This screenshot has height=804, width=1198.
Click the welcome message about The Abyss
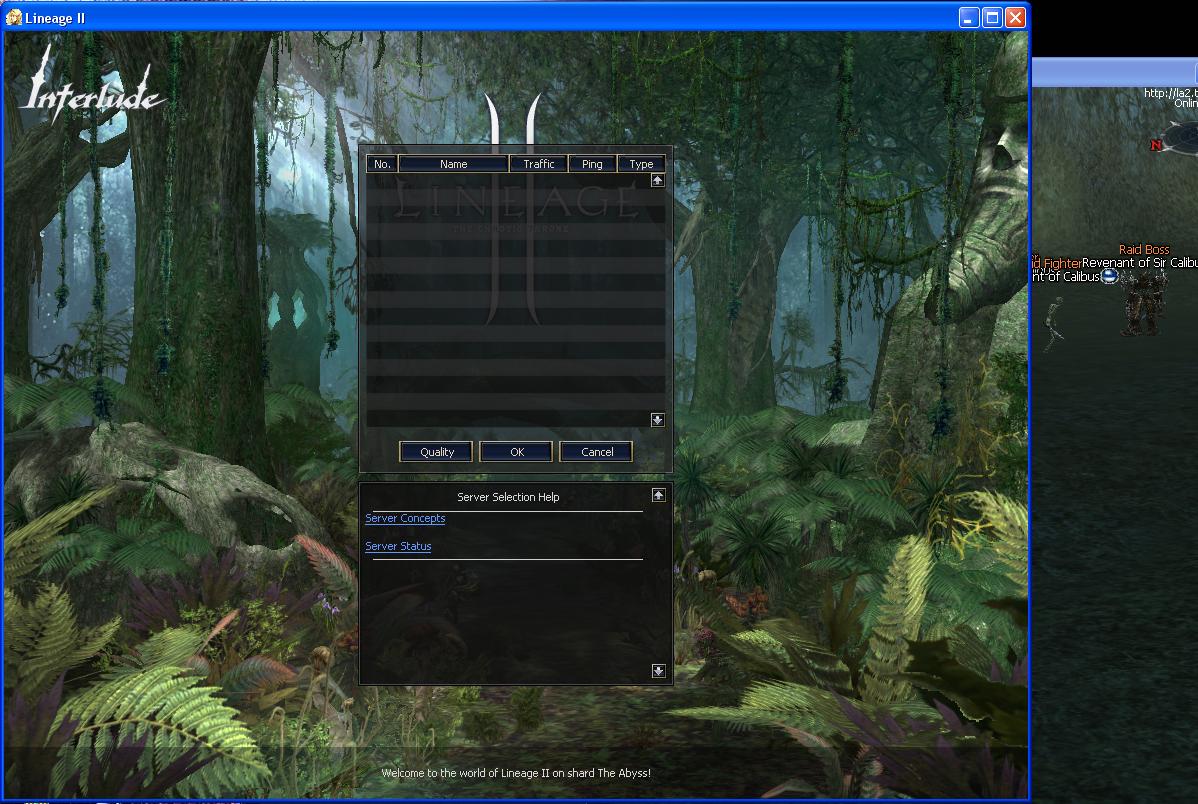tap(516, 773)
